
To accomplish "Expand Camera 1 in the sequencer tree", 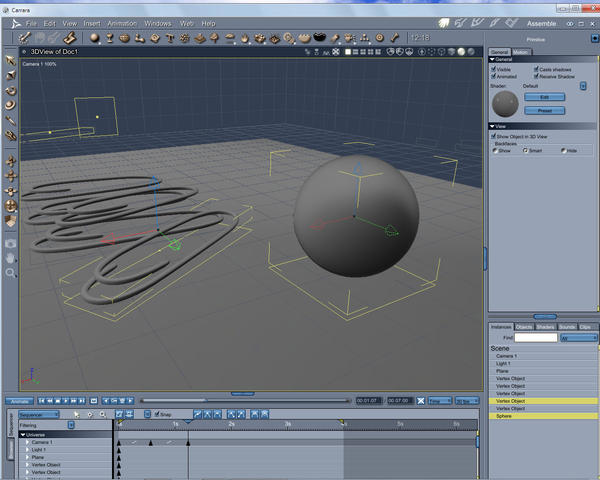I will click(28, 442).
